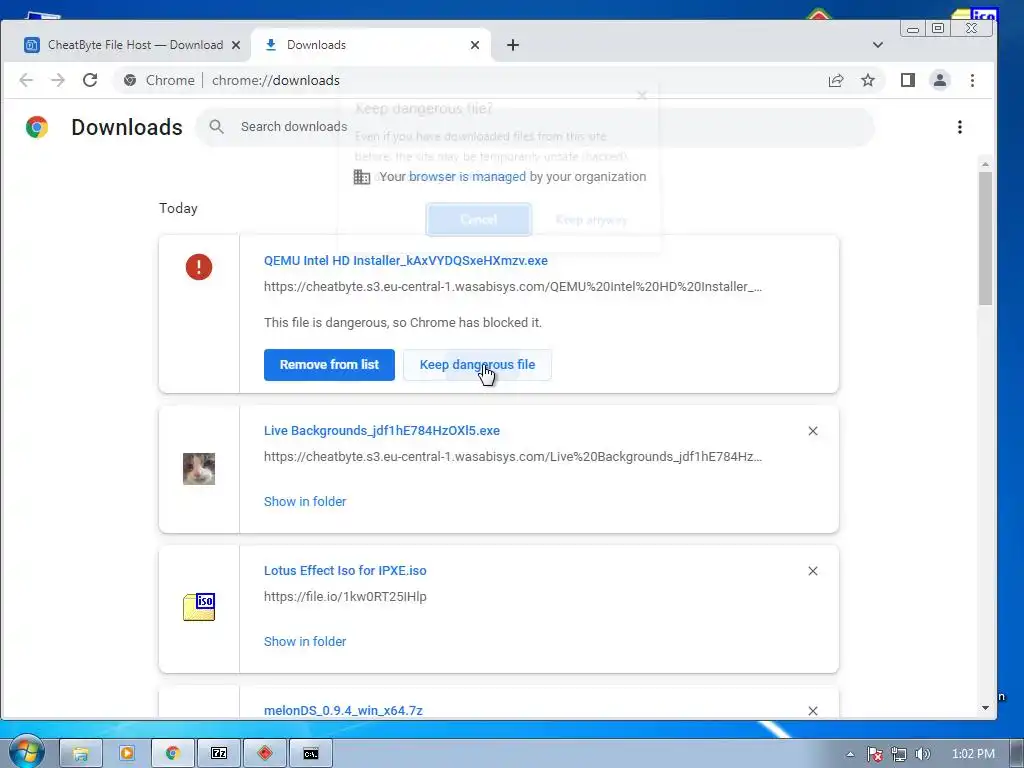Screen dimensions: 1024x768
Task: Click the Chrome logo beside Downloads title
Action: (x=37, y=127)
